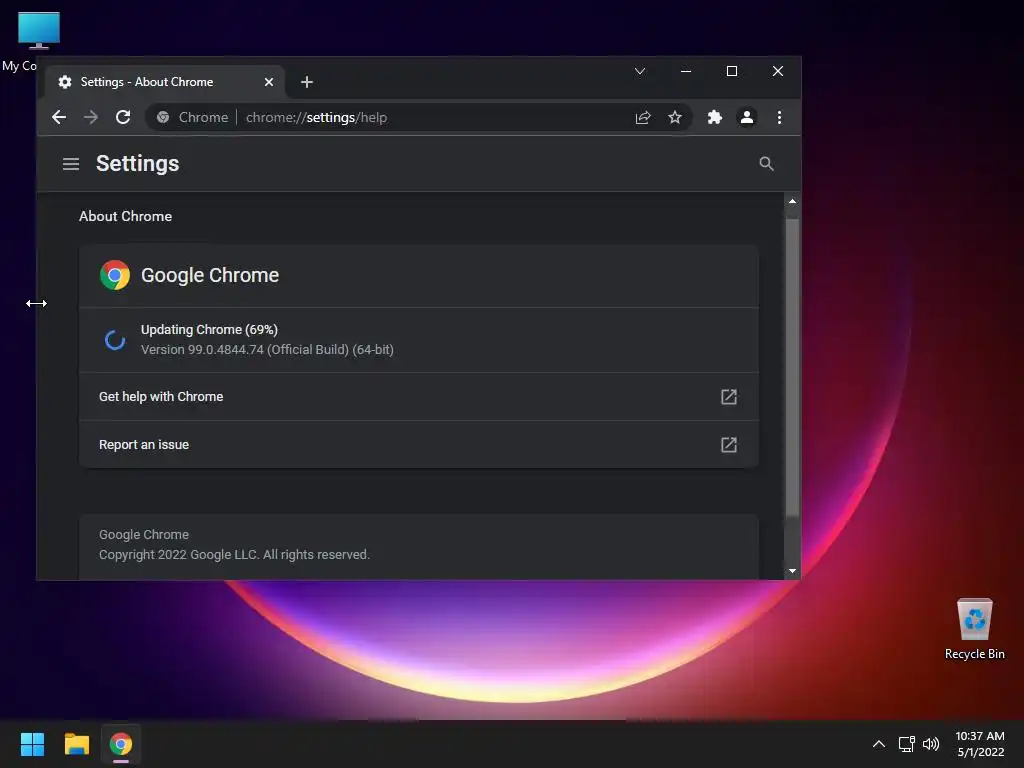Open the share this page icon

click(643, 118)
